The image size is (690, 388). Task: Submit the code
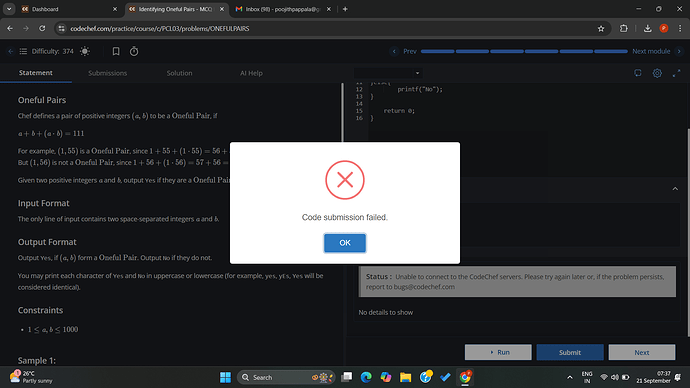570,352
